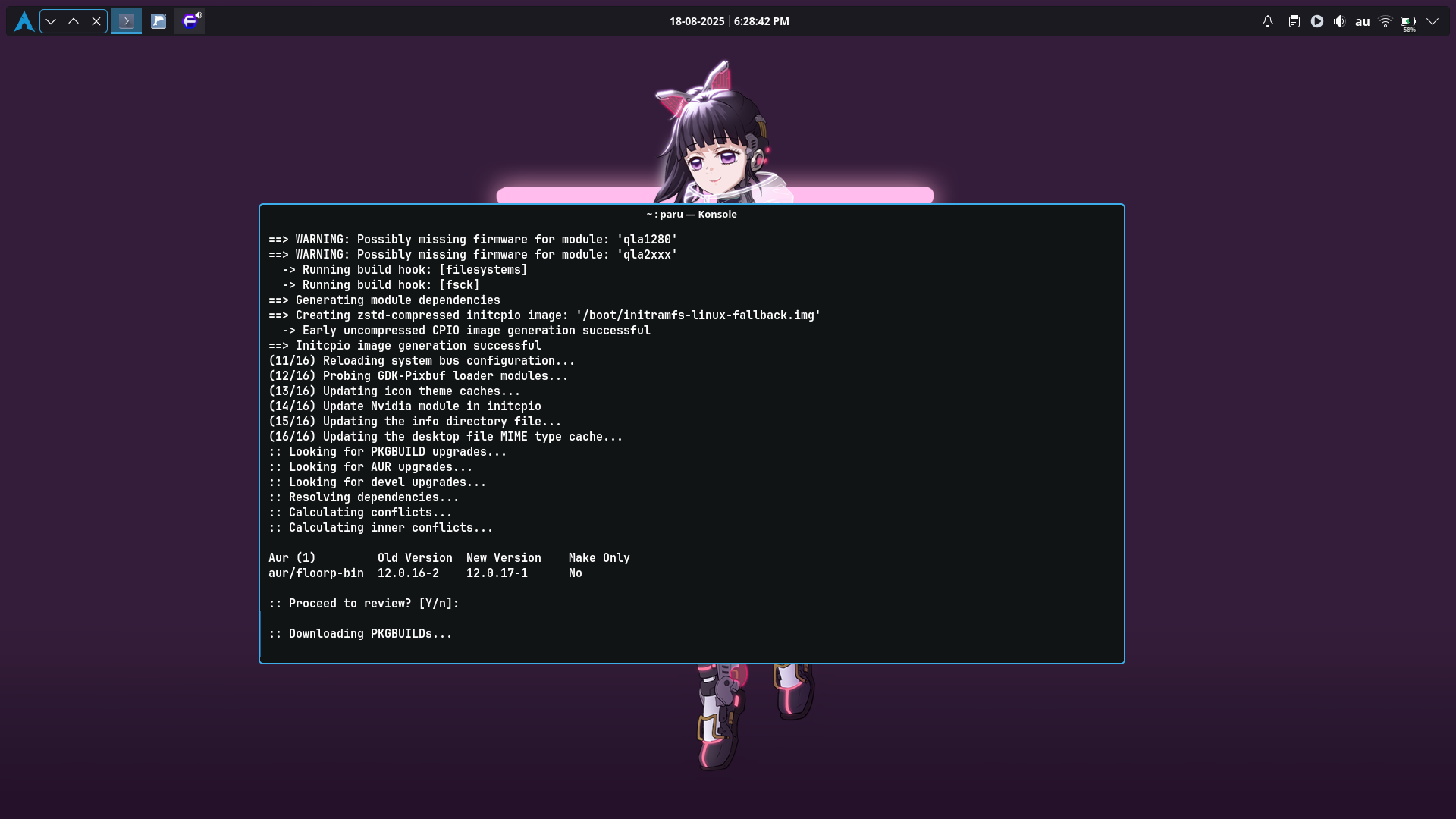Click the 'Proceed to review? [Y/n]:' prompt line
Screen dimensions: 1456x819
tap(364, 604)
